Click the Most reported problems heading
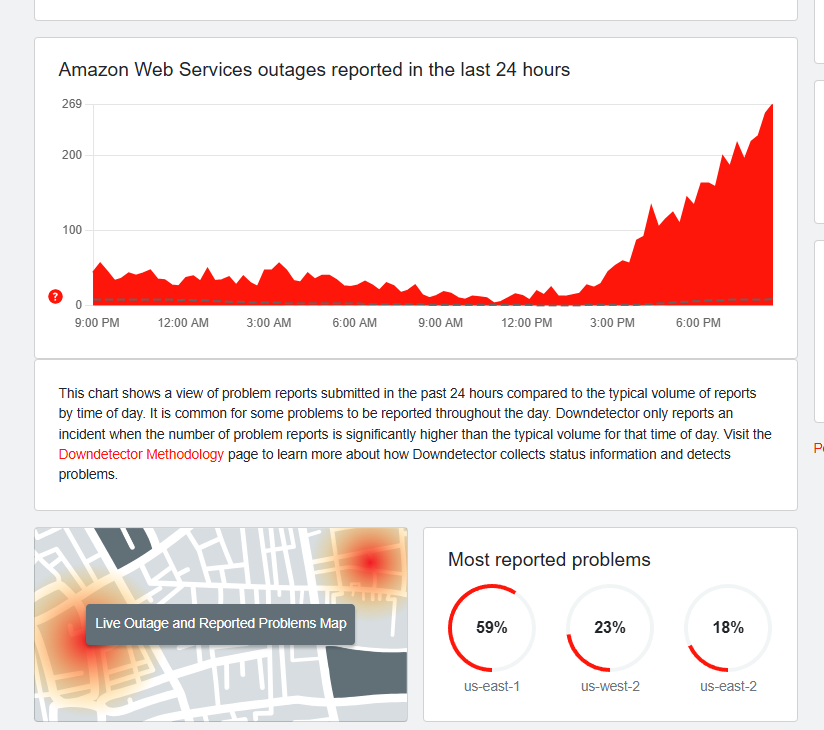The width and height of the screenshot is (824, 730). (x=549, y=560)
